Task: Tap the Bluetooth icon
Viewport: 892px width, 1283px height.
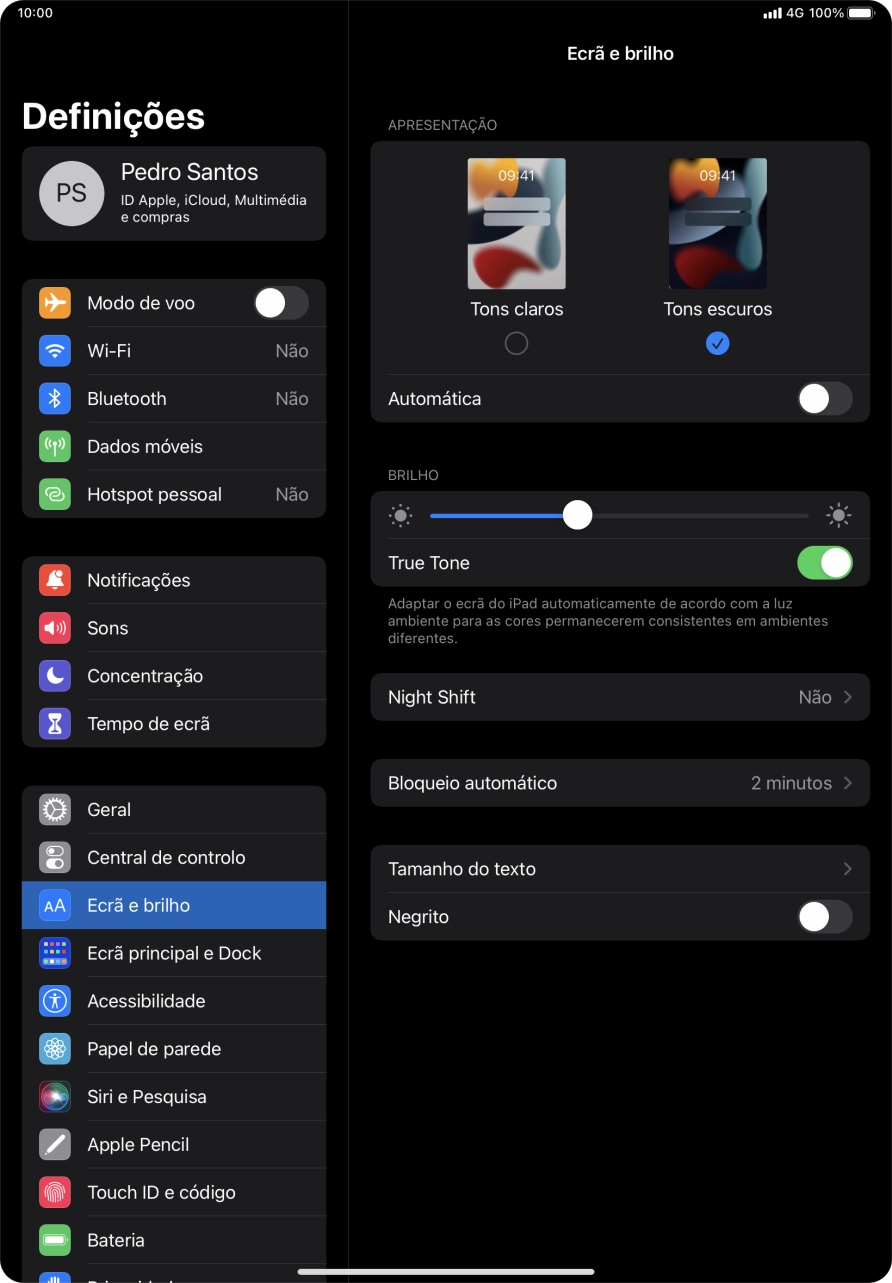Action: 55,399
